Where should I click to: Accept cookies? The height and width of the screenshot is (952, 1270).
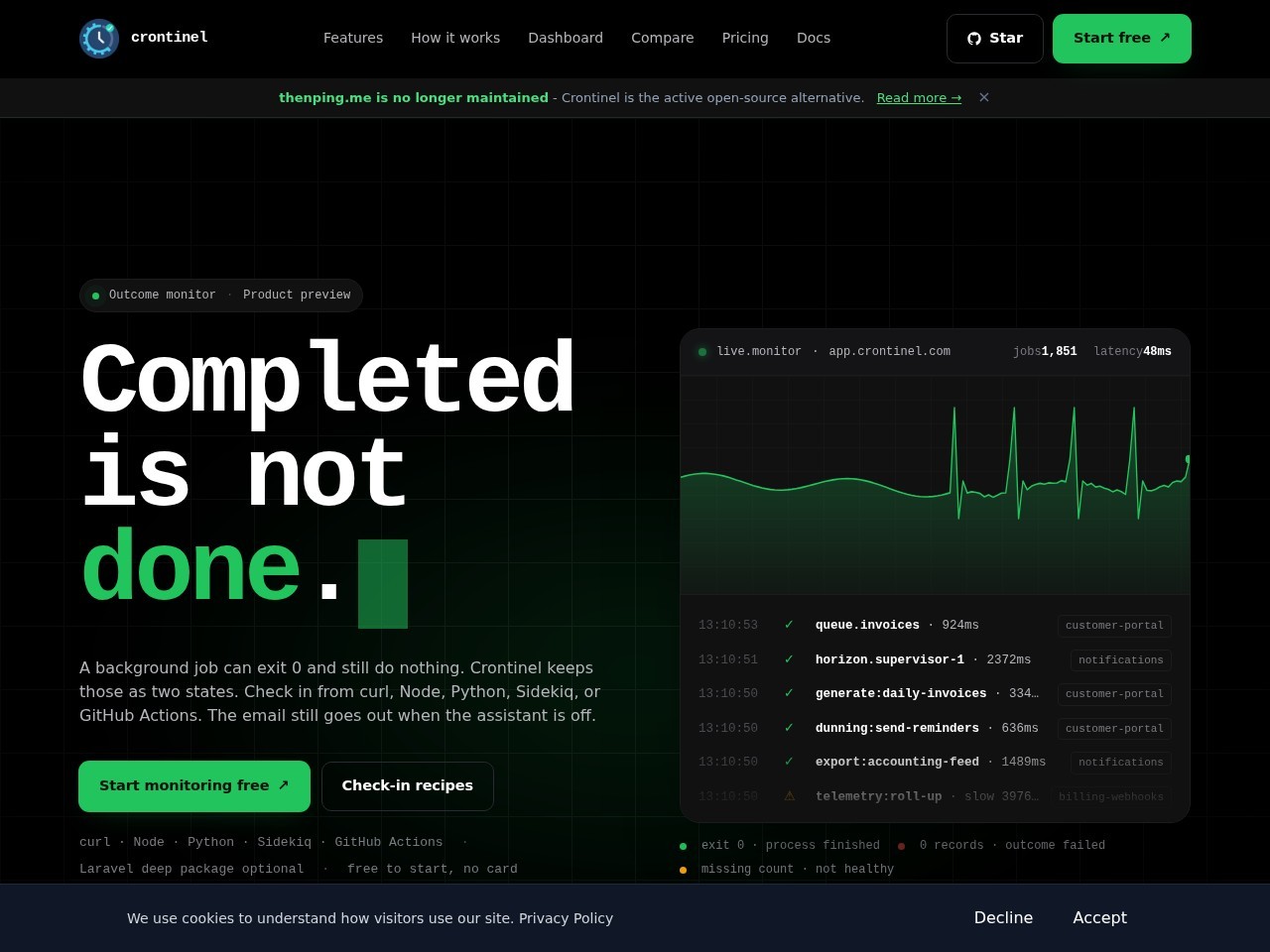(1099, 918)
